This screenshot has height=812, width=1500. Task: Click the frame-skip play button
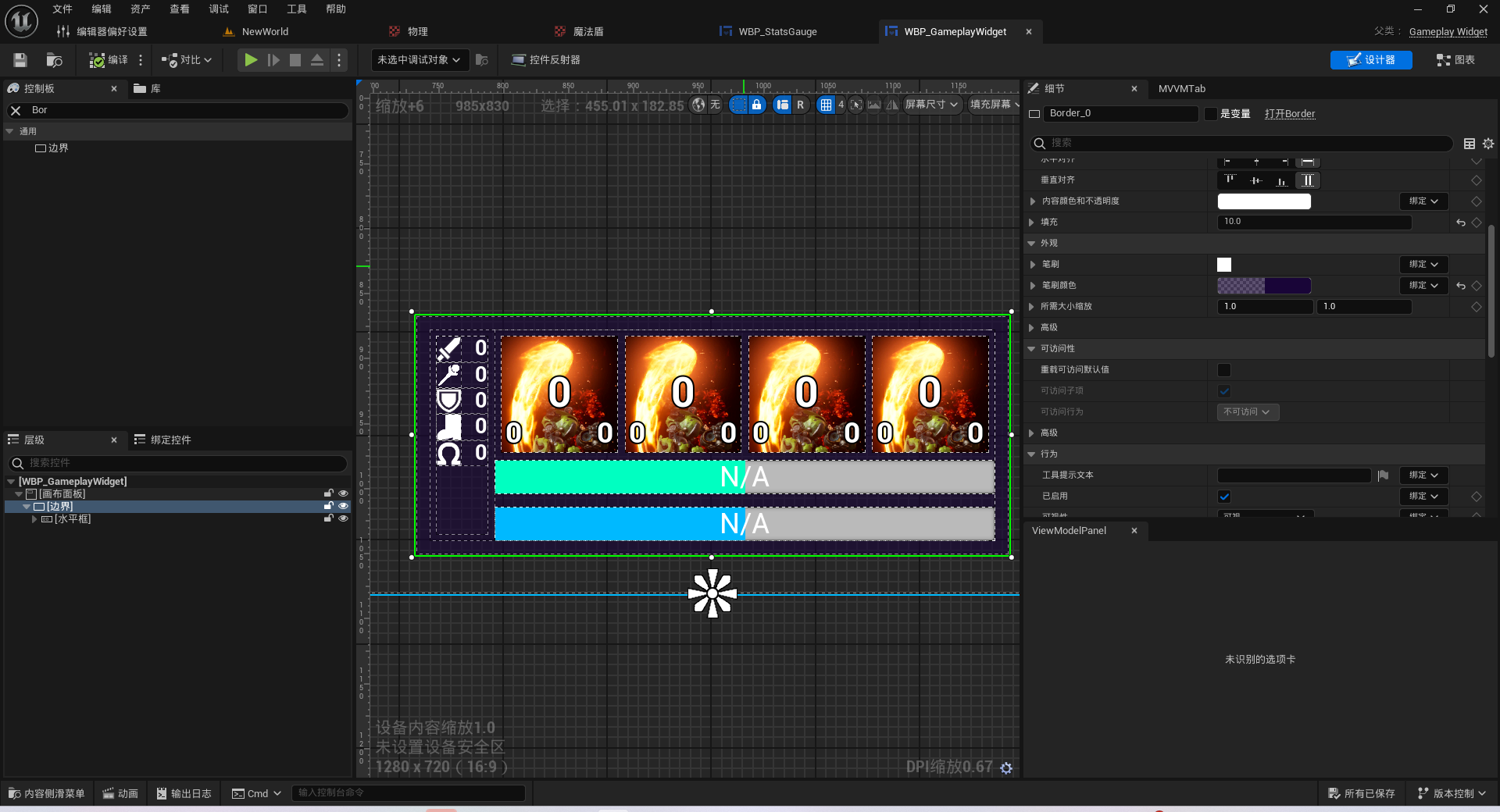point(273,60)
